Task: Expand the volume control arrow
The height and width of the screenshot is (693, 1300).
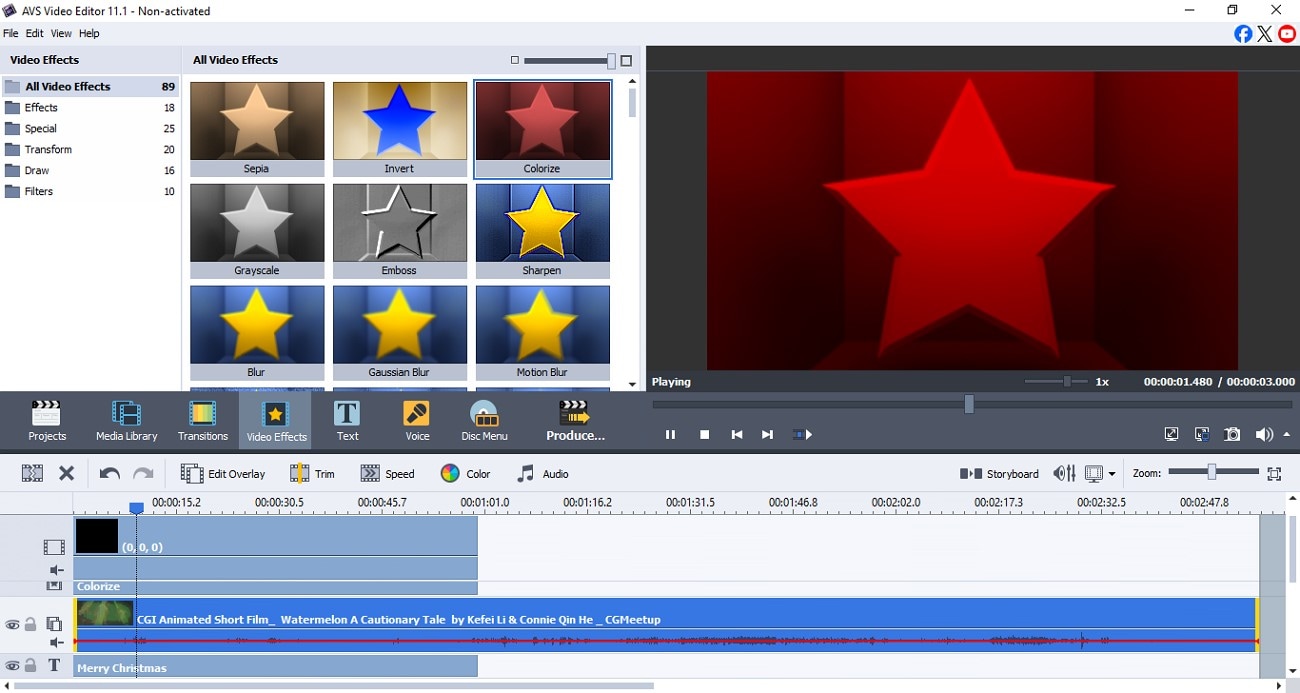Action: [x=1286, y=434]
